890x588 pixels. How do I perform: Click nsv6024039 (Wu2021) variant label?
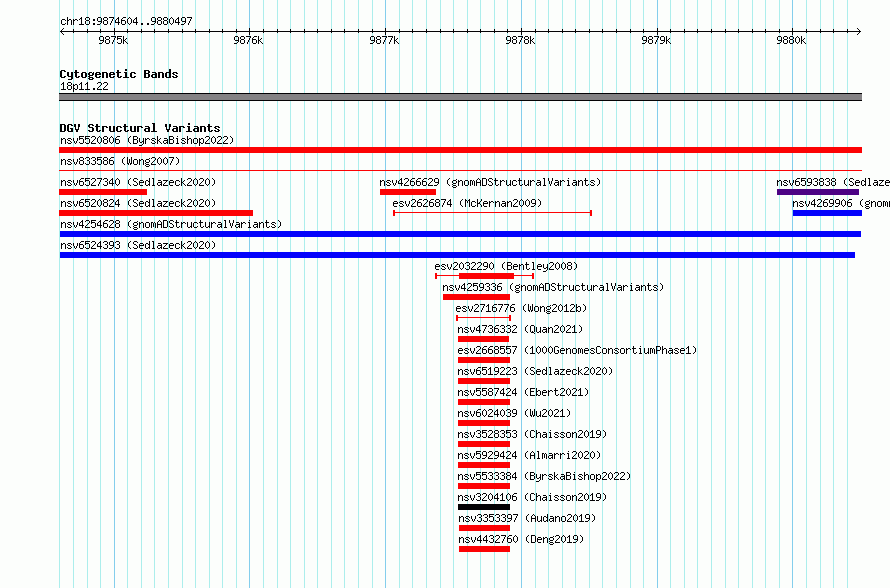tap(514, 413)
